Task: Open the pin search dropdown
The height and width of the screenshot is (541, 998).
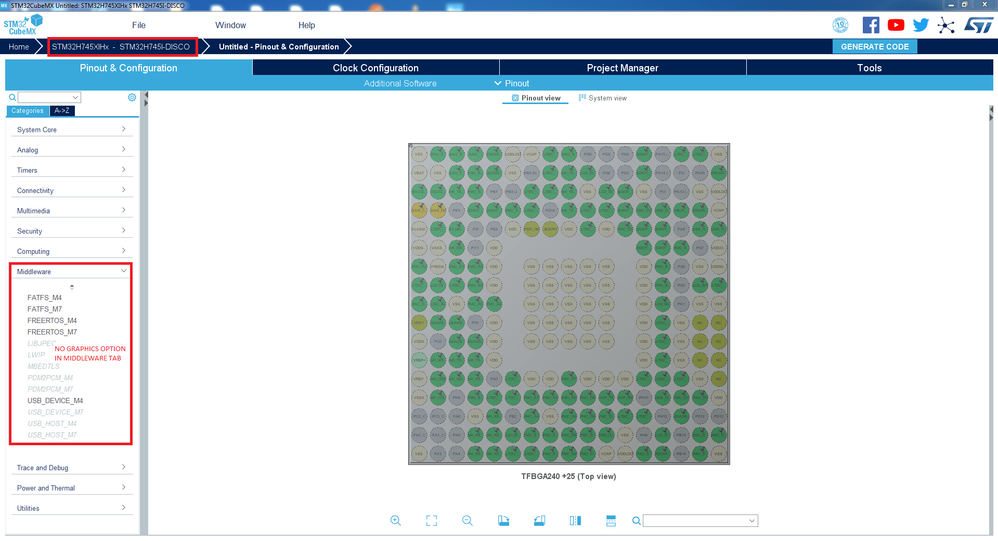Action: click(x=752, y=521)
